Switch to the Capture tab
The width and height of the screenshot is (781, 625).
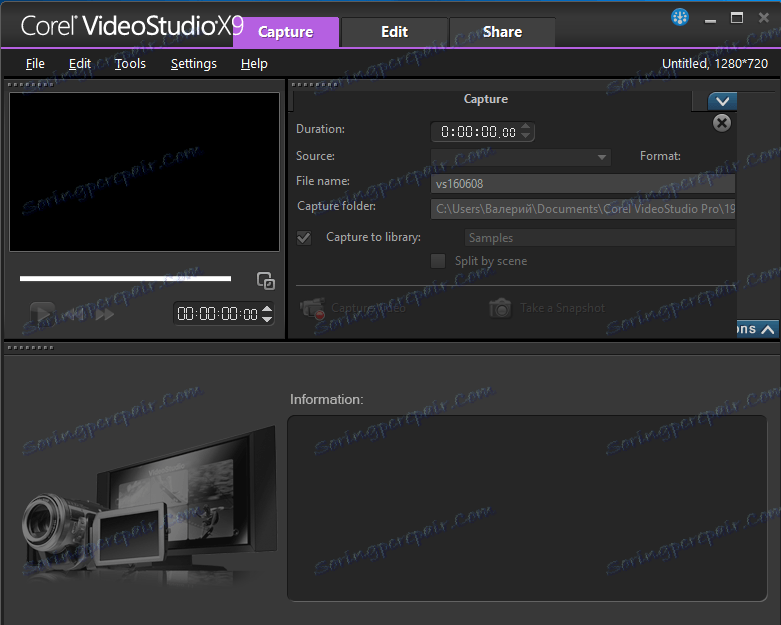(x=286, y=32)
